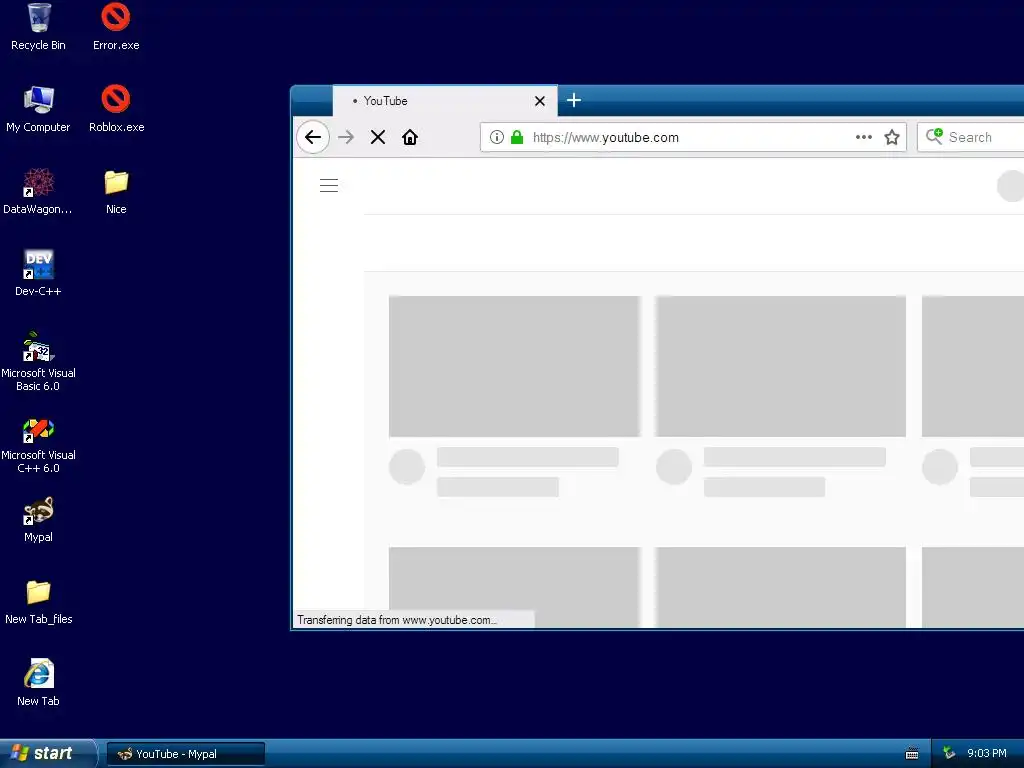Stop loading the page with X button

coord(377,137)
